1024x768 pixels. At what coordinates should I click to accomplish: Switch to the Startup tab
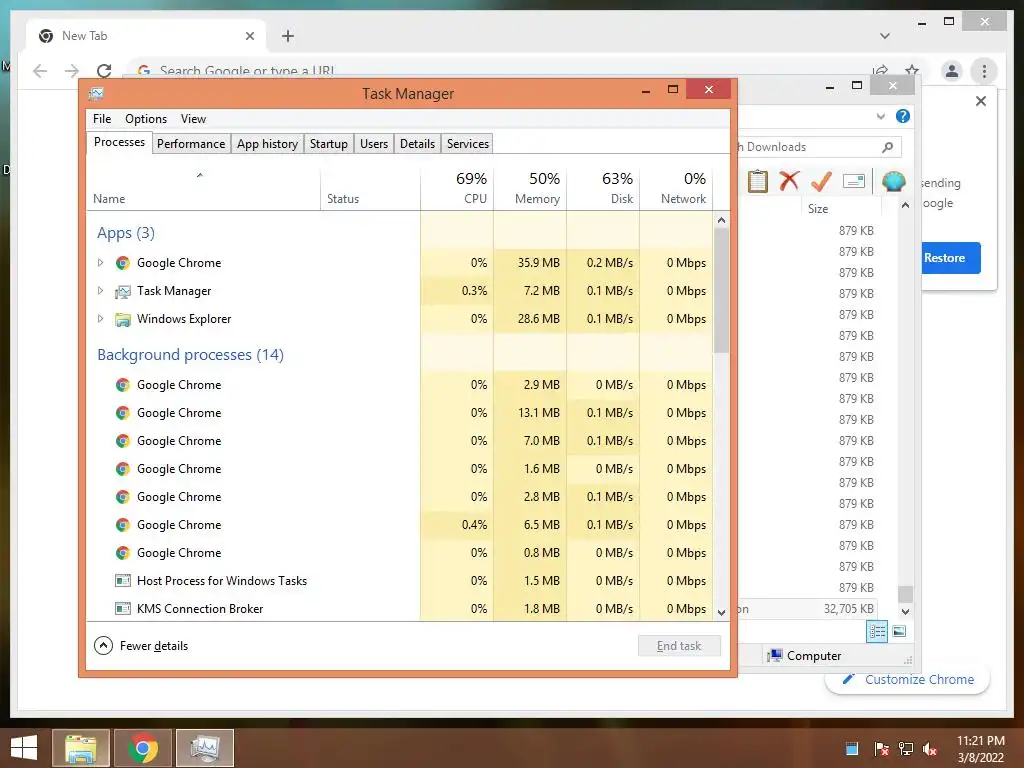pos(328,144)
